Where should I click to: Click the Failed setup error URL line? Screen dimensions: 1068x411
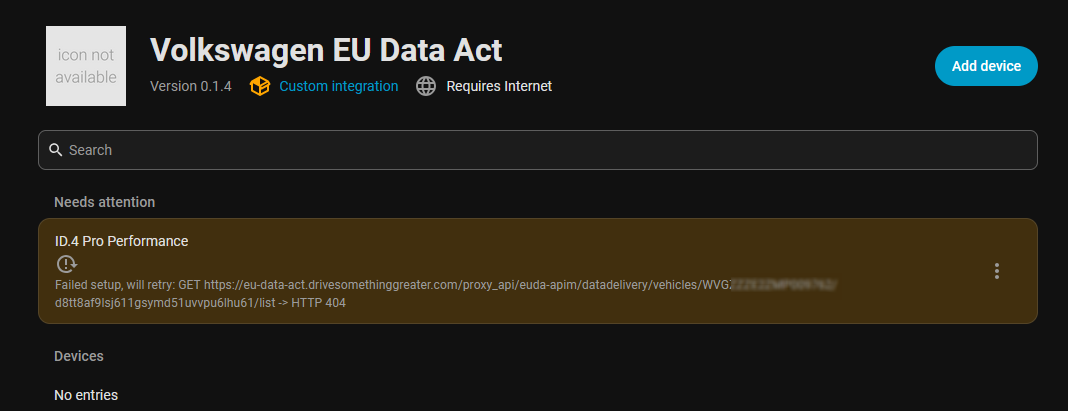click(x=446, y=285)
